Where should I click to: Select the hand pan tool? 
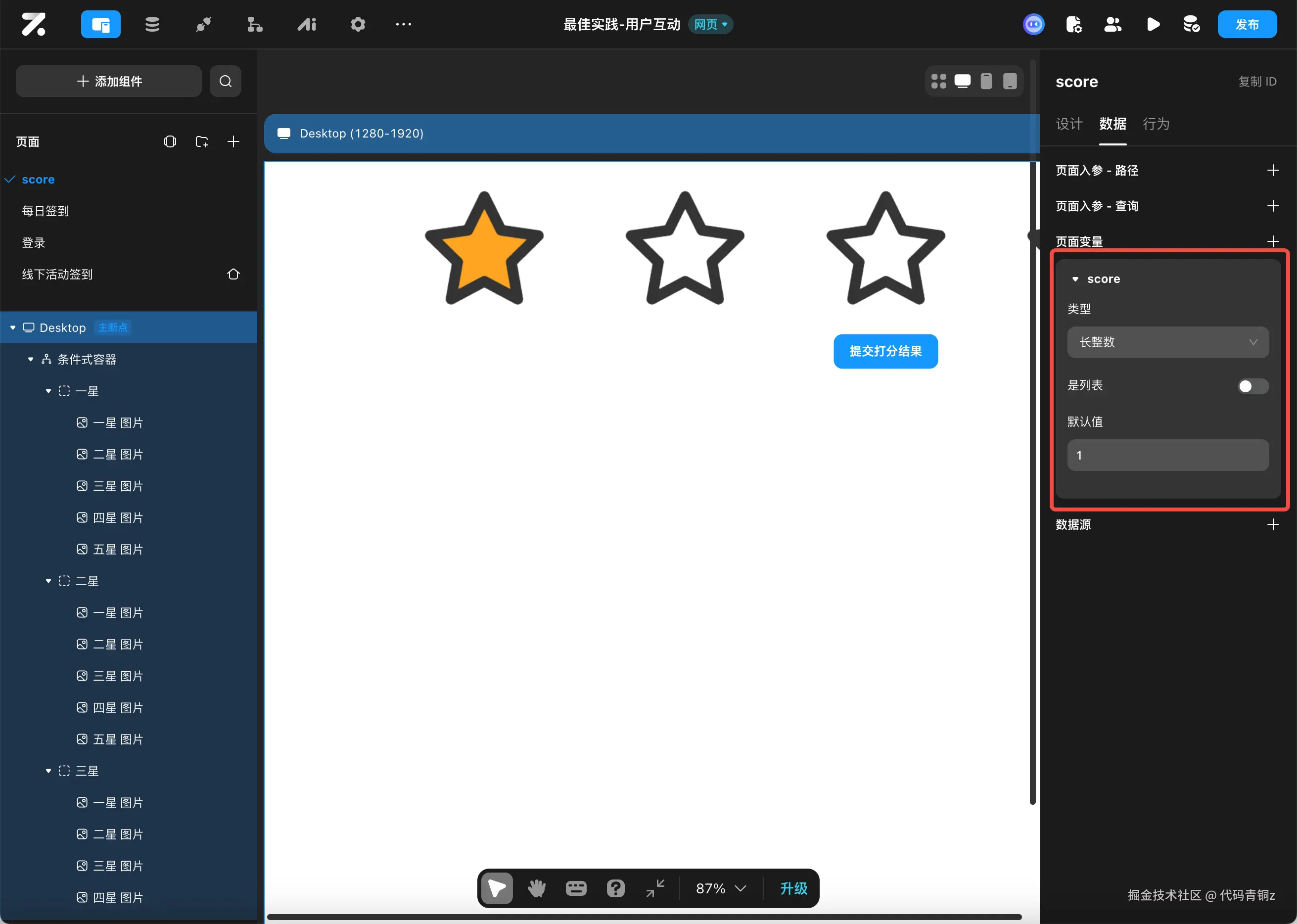[536, 888]
